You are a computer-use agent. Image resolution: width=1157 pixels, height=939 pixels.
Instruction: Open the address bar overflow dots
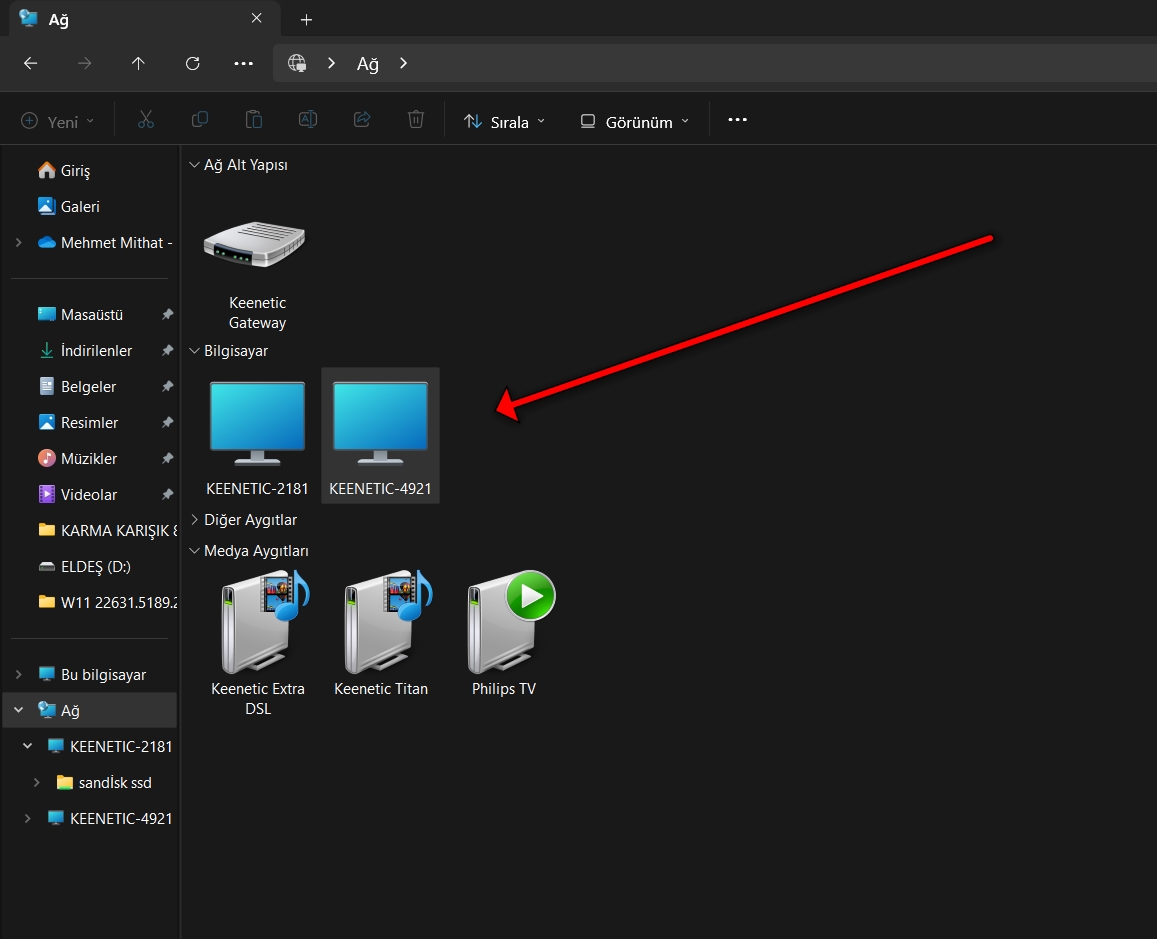[x=244, y=63]
